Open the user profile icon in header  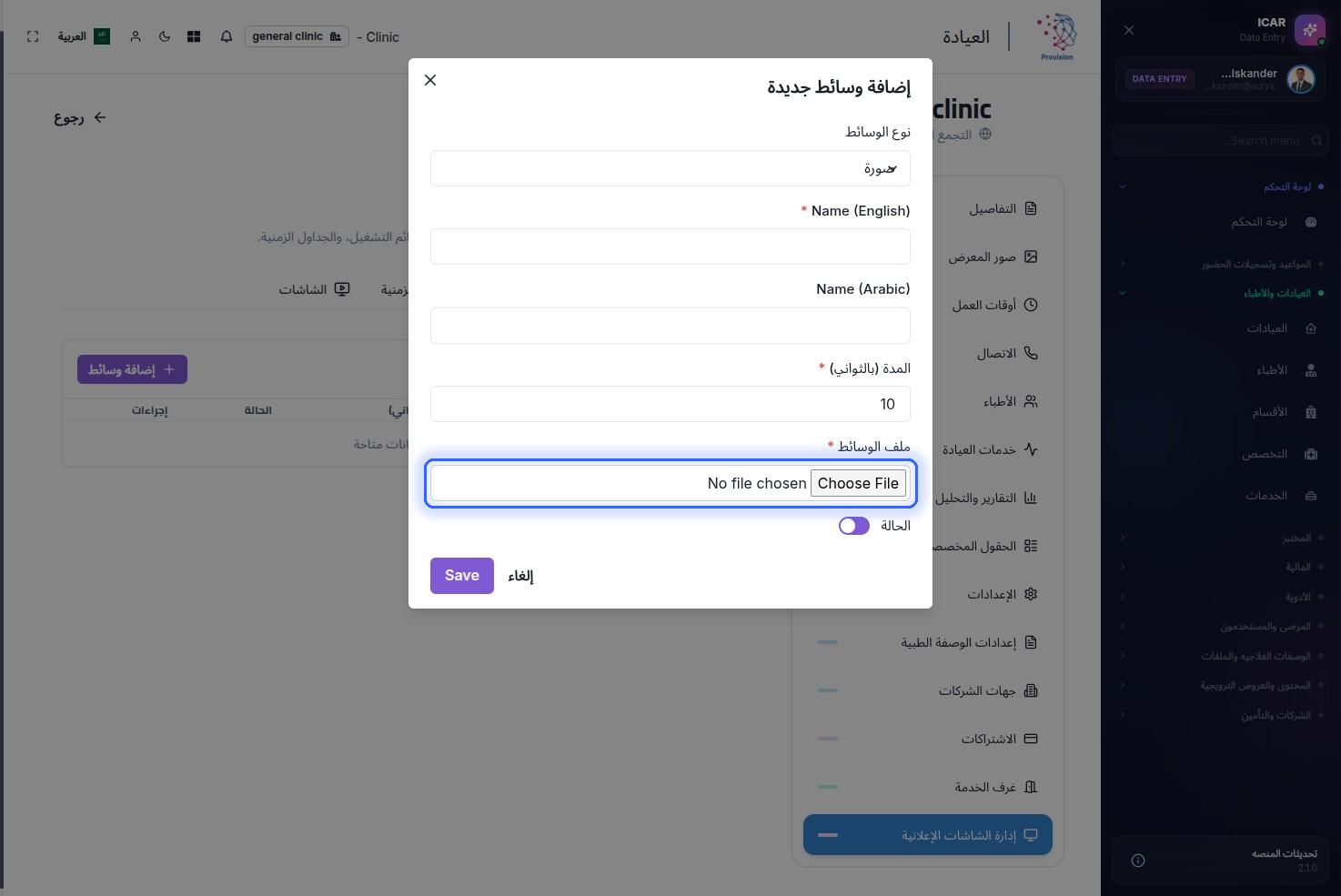point(136,36)
